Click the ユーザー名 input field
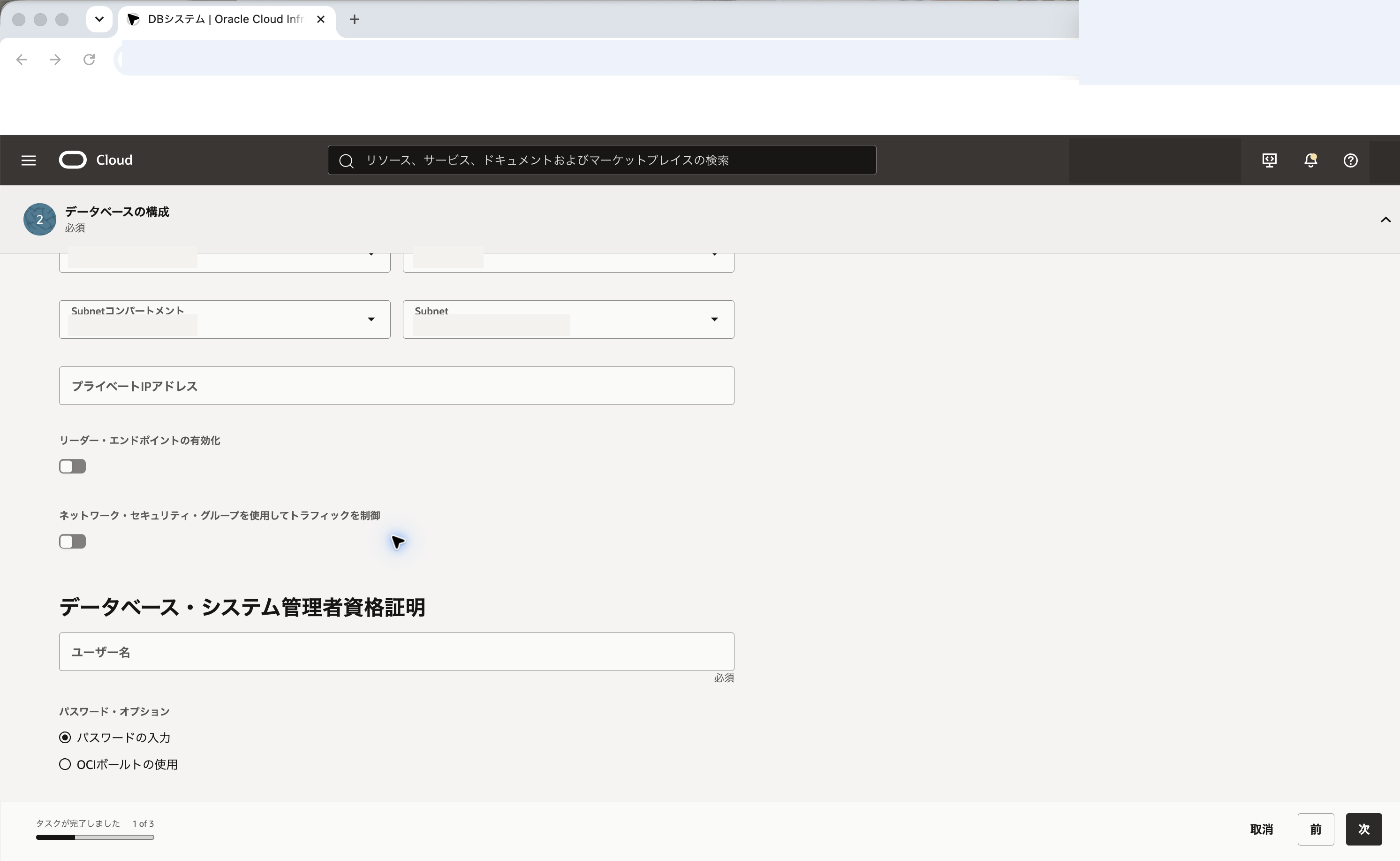Image resolution: width=1400 pixels, height=861 pixels. (x=397, y=651)
